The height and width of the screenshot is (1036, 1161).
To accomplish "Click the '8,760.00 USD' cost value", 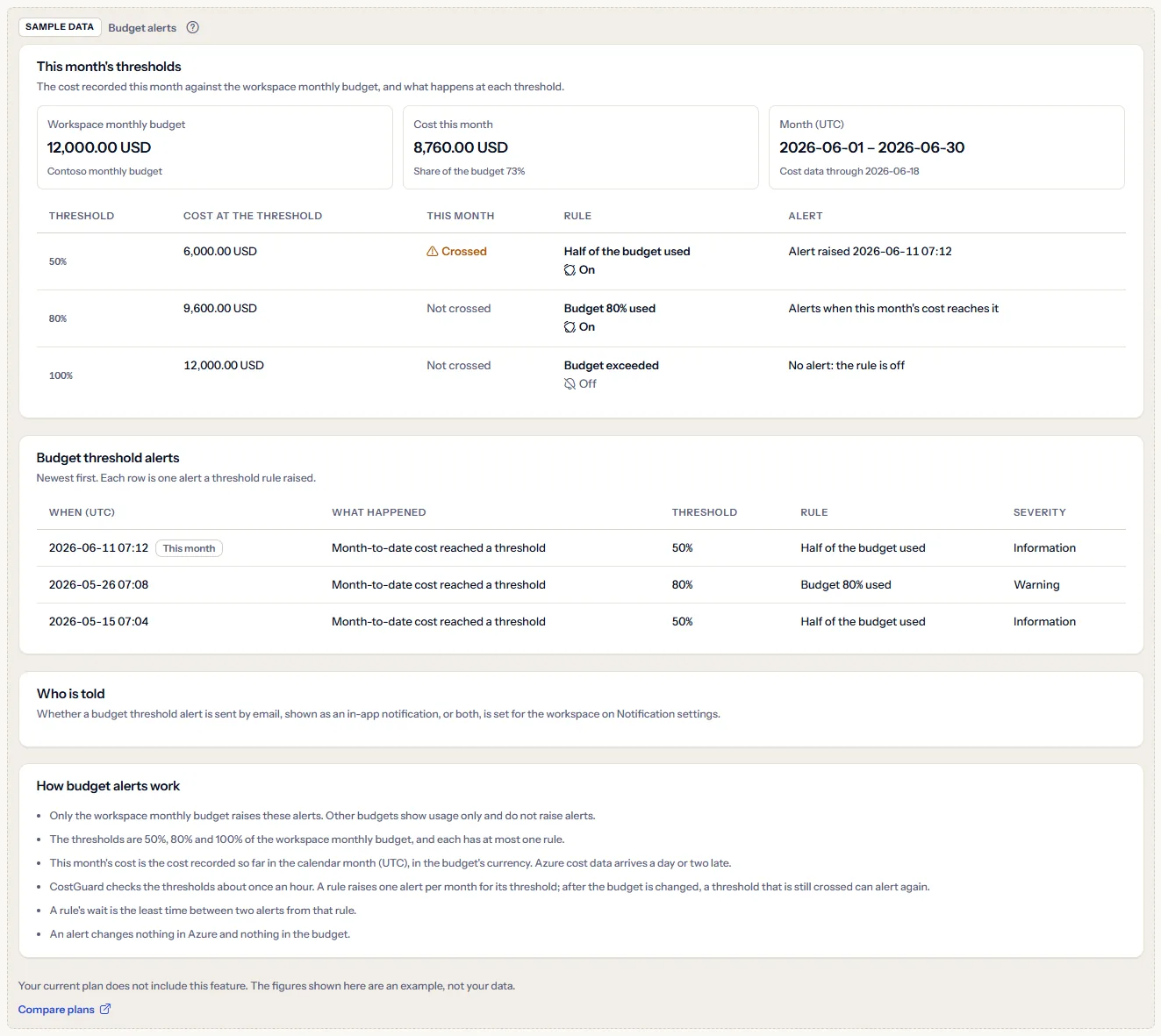I will pos(461,147).
